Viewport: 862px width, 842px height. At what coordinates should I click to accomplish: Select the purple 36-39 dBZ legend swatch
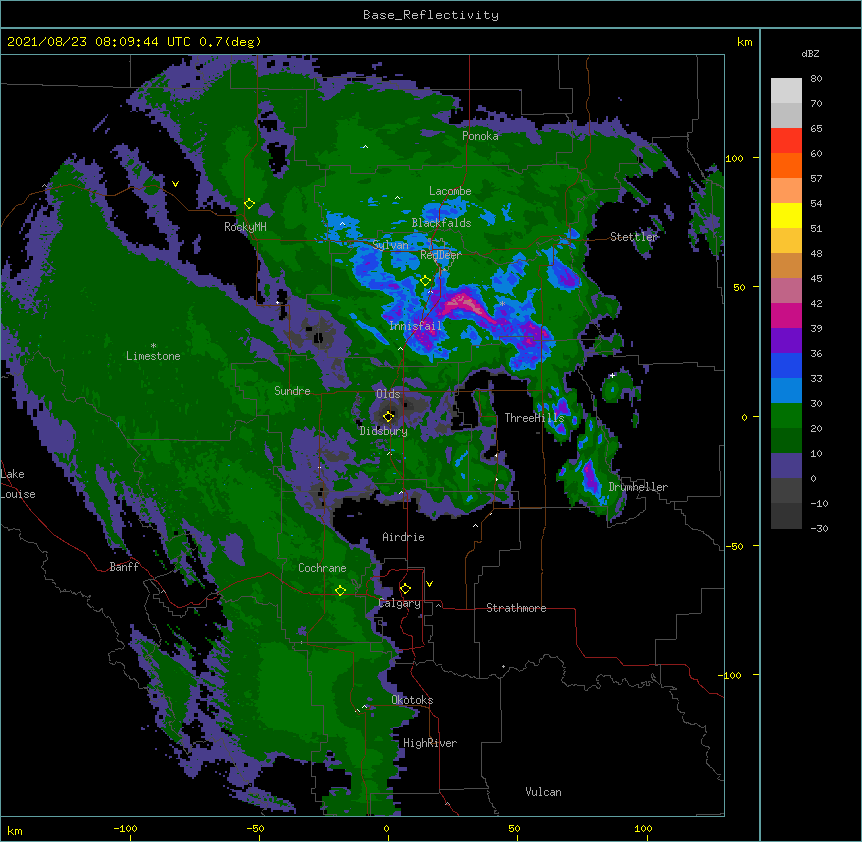point(786,341)
